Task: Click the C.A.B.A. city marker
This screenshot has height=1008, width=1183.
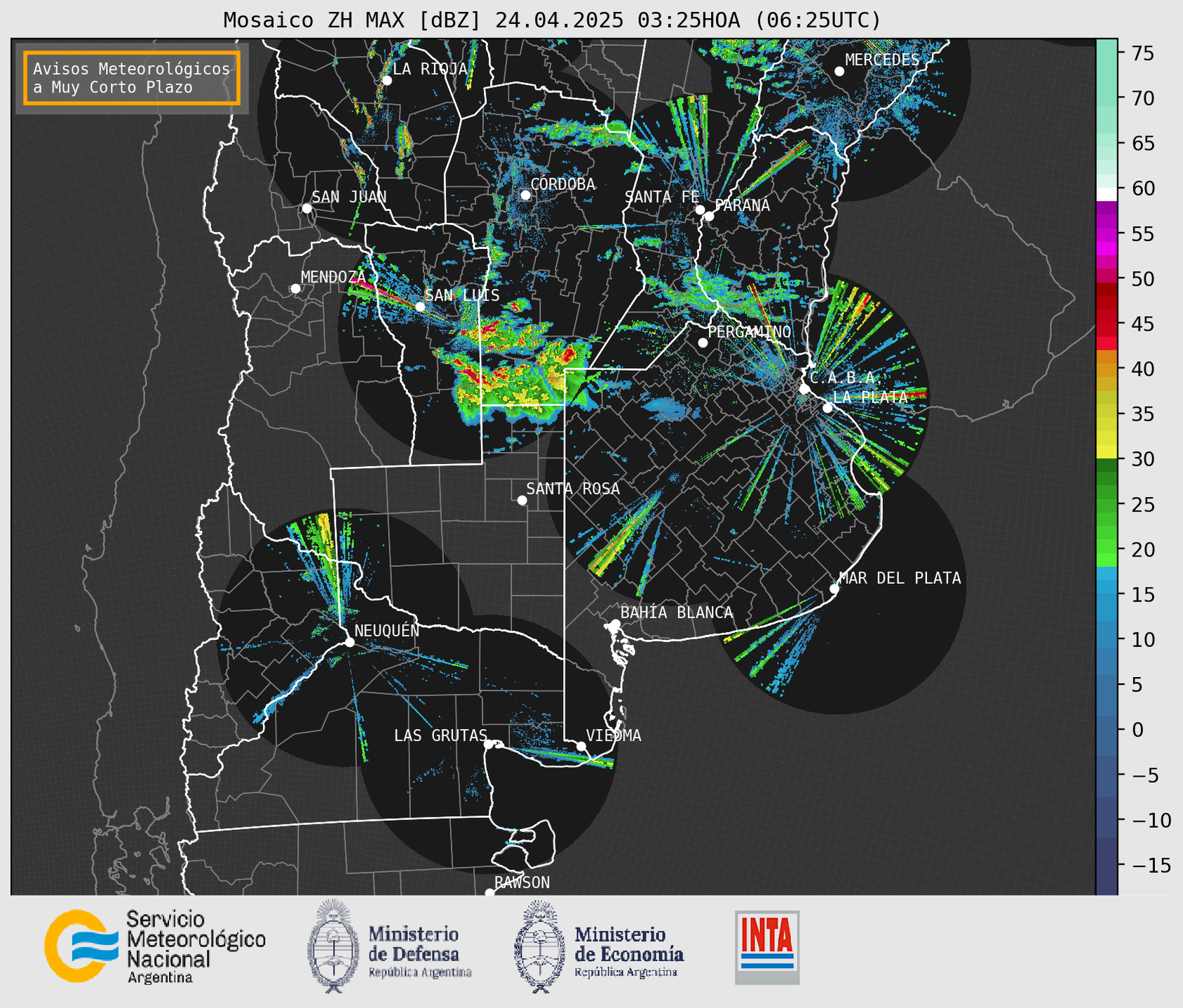Action: click(x=804, y=389)
